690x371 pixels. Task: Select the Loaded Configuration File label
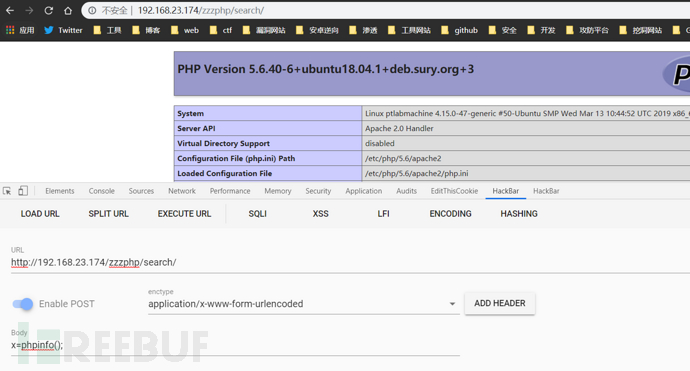coord(224,173)
